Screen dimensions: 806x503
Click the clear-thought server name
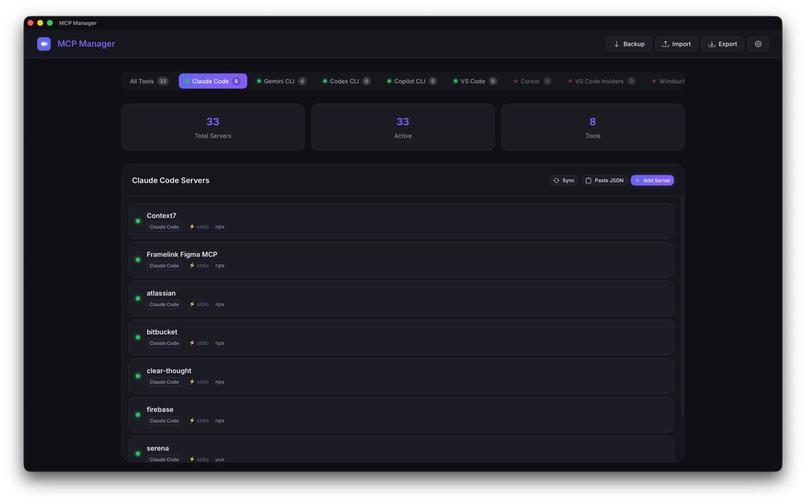(x=169, y=371)
